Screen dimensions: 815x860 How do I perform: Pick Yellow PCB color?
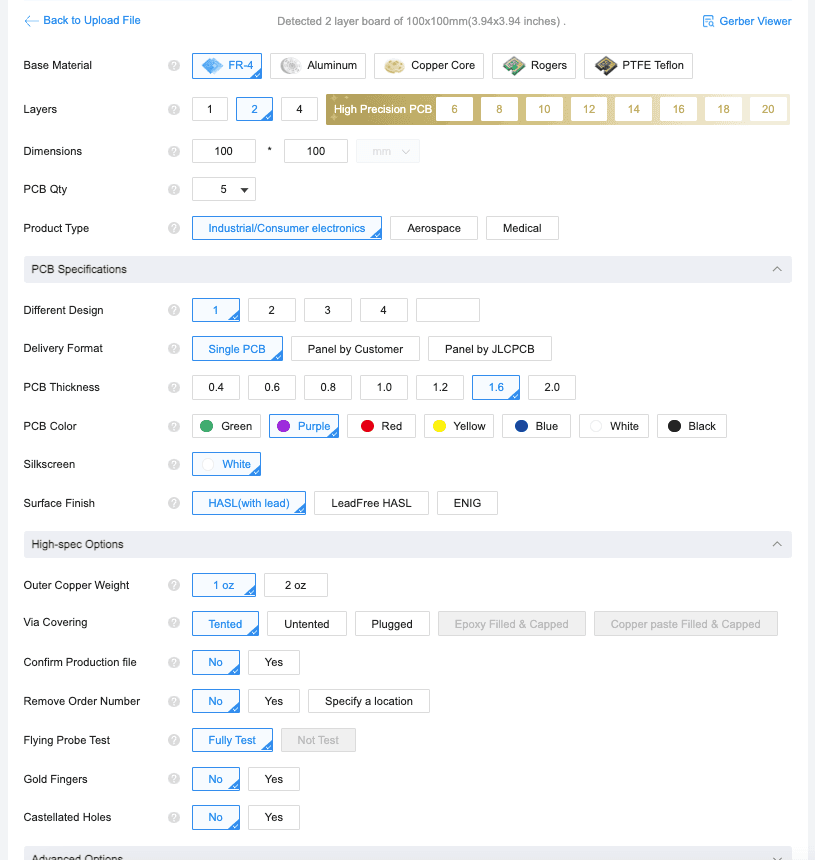coord(459,426)
